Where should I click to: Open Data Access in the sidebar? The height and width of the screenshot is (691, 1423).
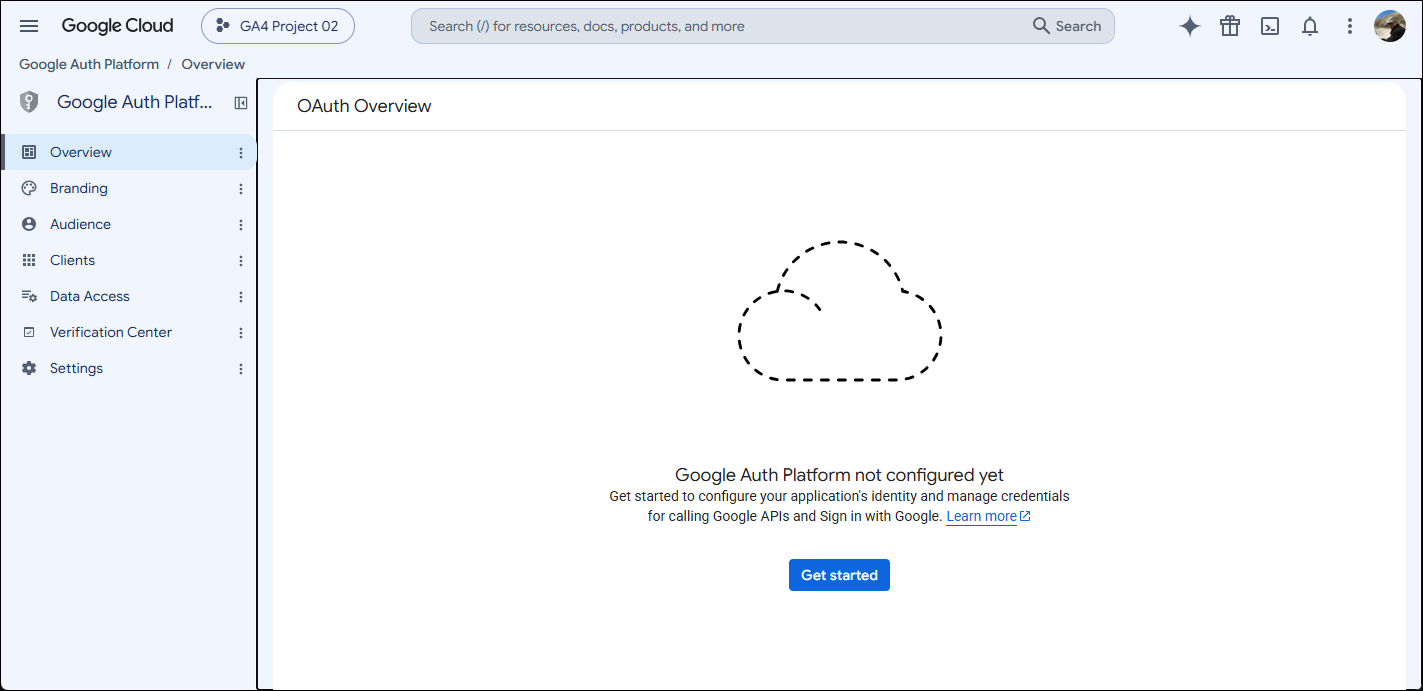coord(128,296)
